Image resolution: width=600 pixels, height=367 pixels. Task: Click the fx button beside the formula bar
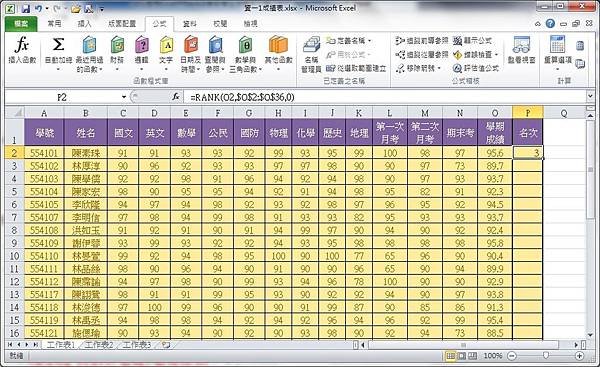point(176,97)
